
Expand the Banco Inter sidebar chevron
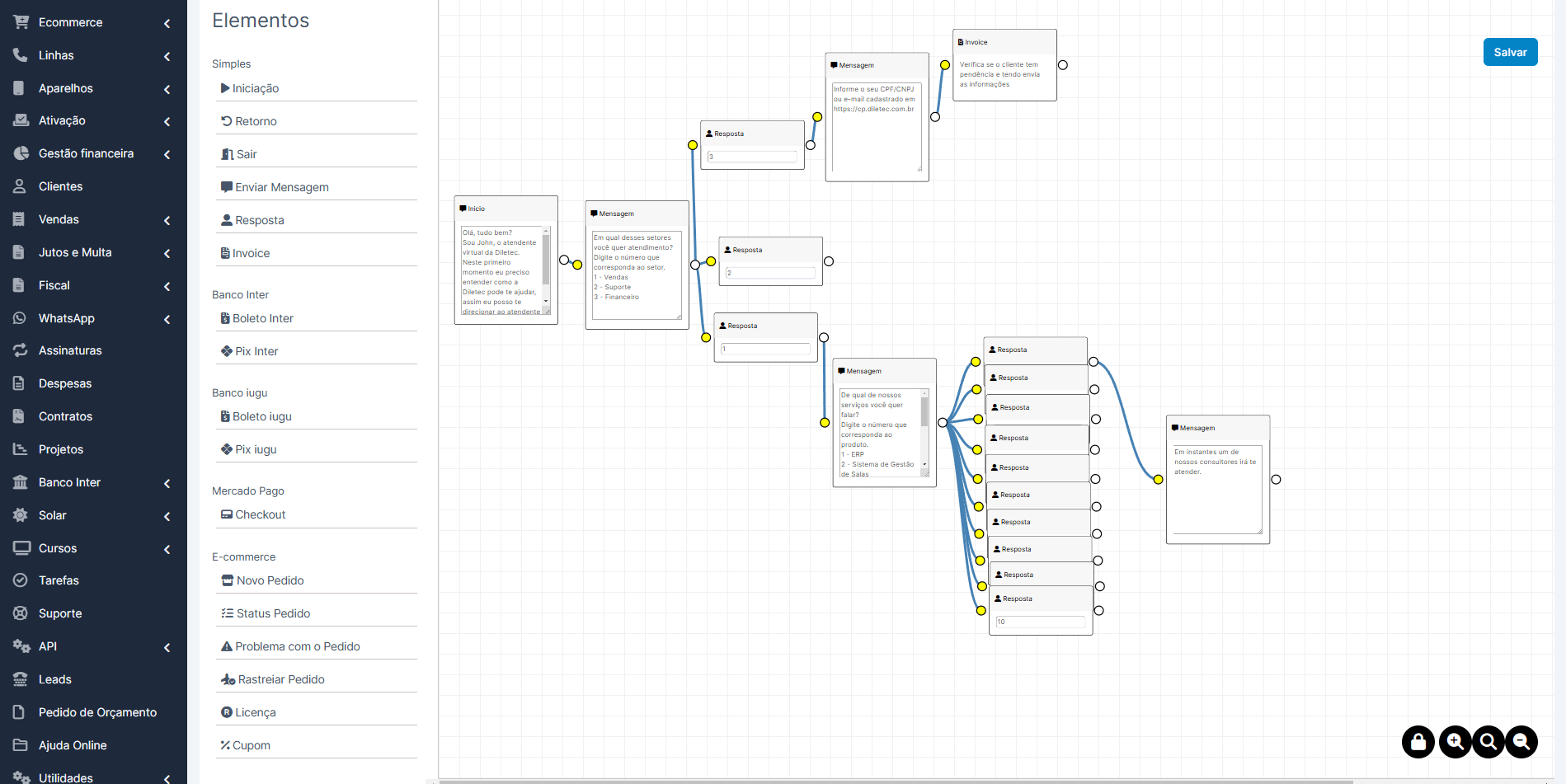pos(167,483)
